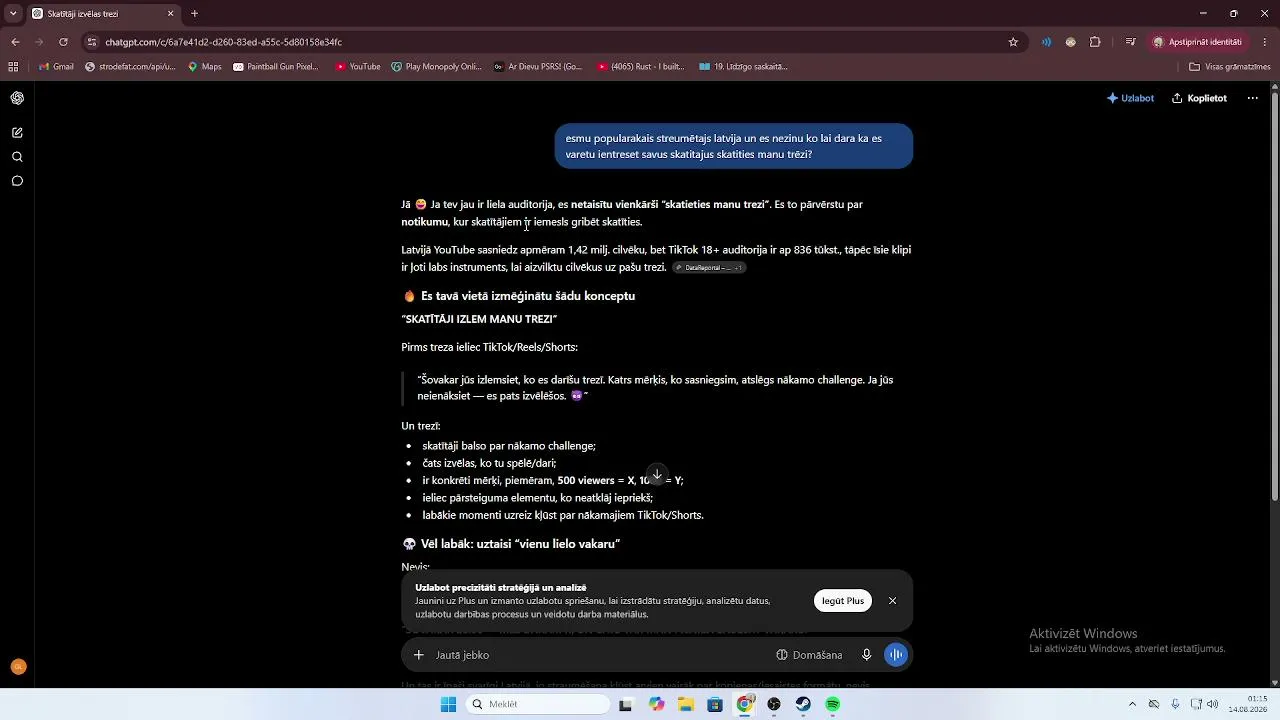Open the Domāšana mode selector

coord(809,655)
